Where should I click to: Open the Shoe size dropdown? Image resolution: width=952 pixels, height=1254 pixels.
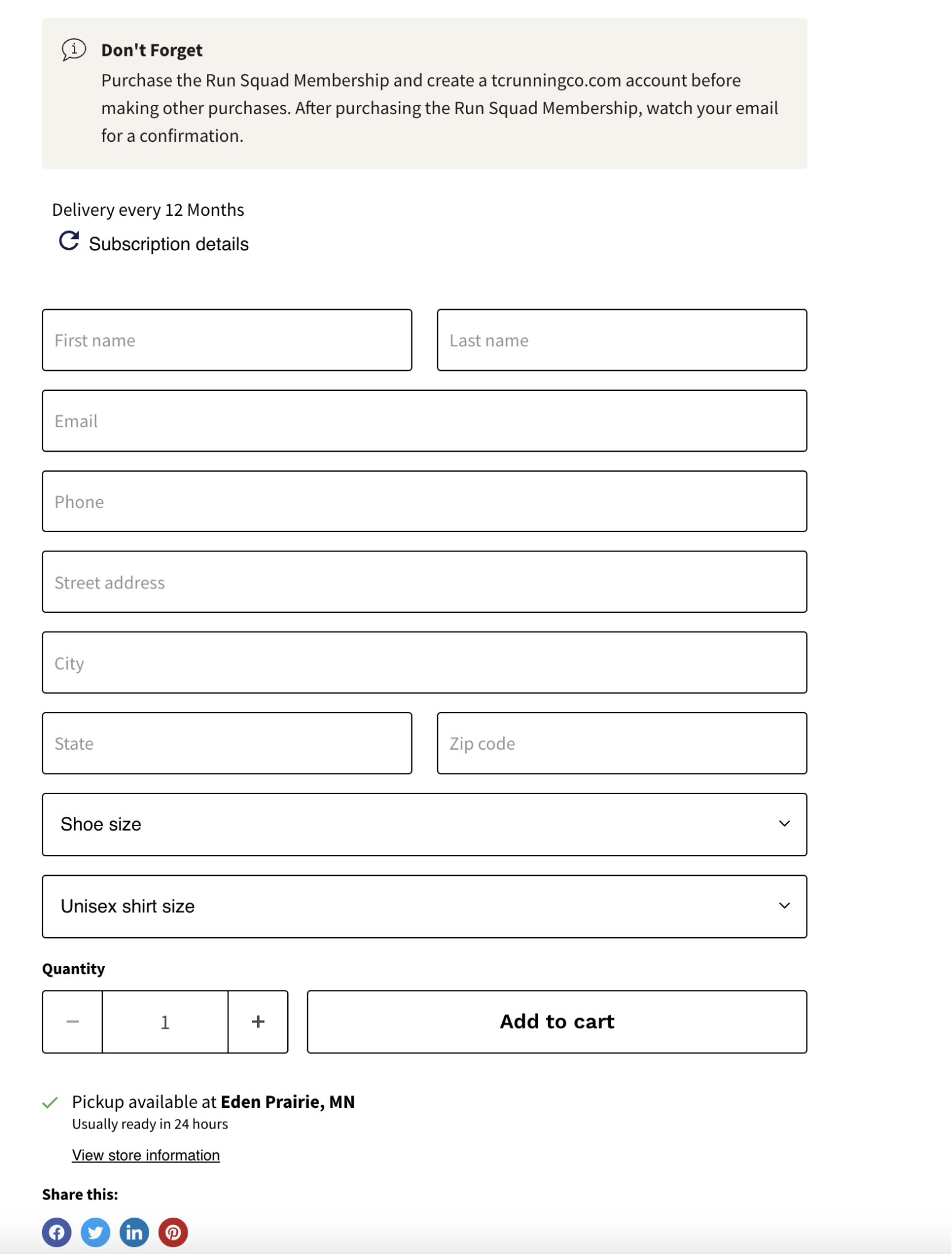point(424,824)
